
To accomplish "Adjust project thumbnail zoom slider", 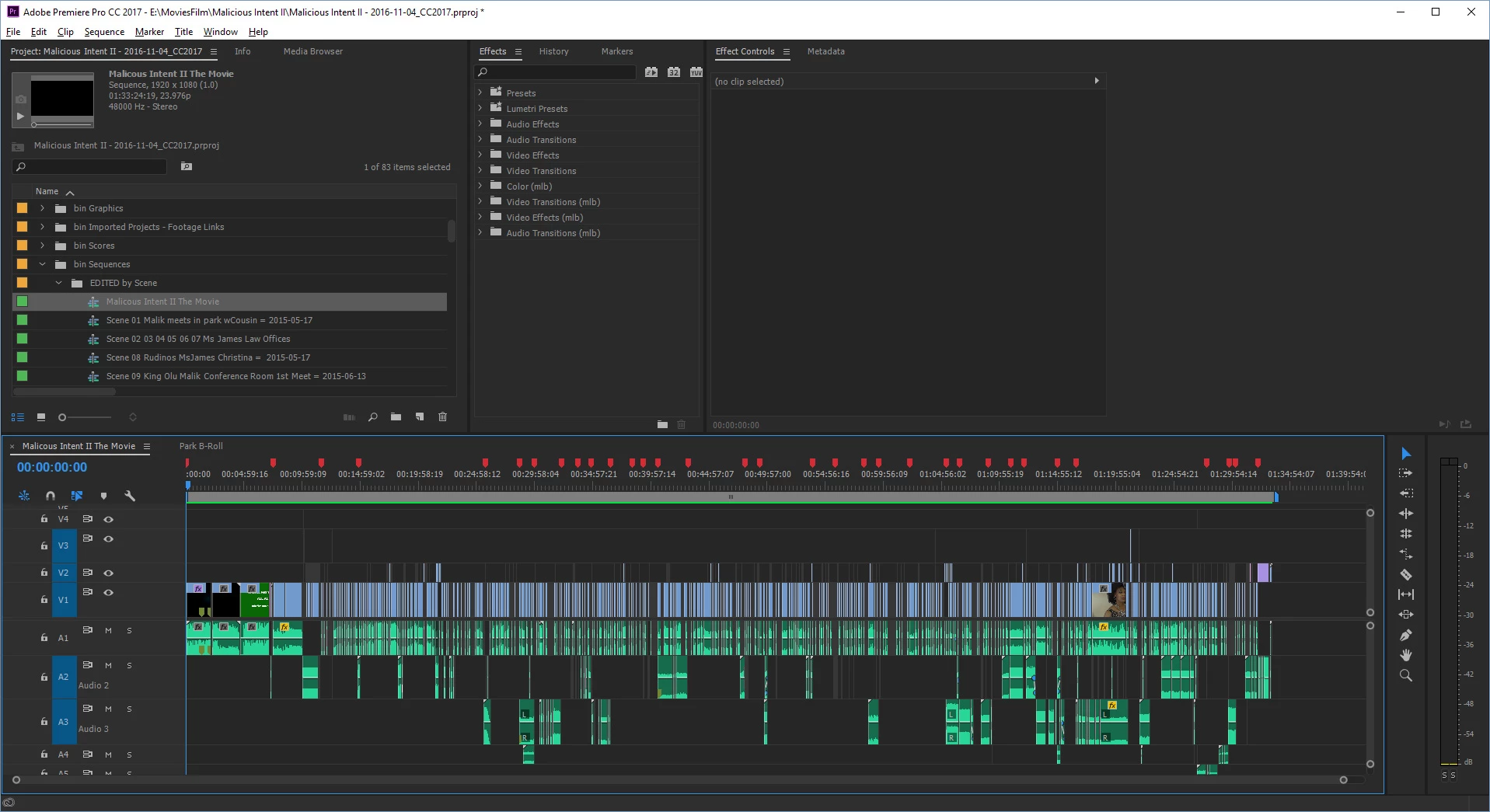I will coord(86,417).
